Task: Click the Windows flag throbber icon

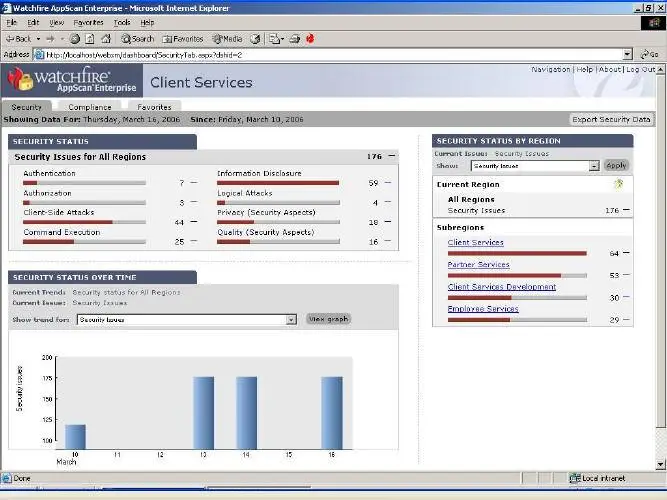Action: pos(653,23)
